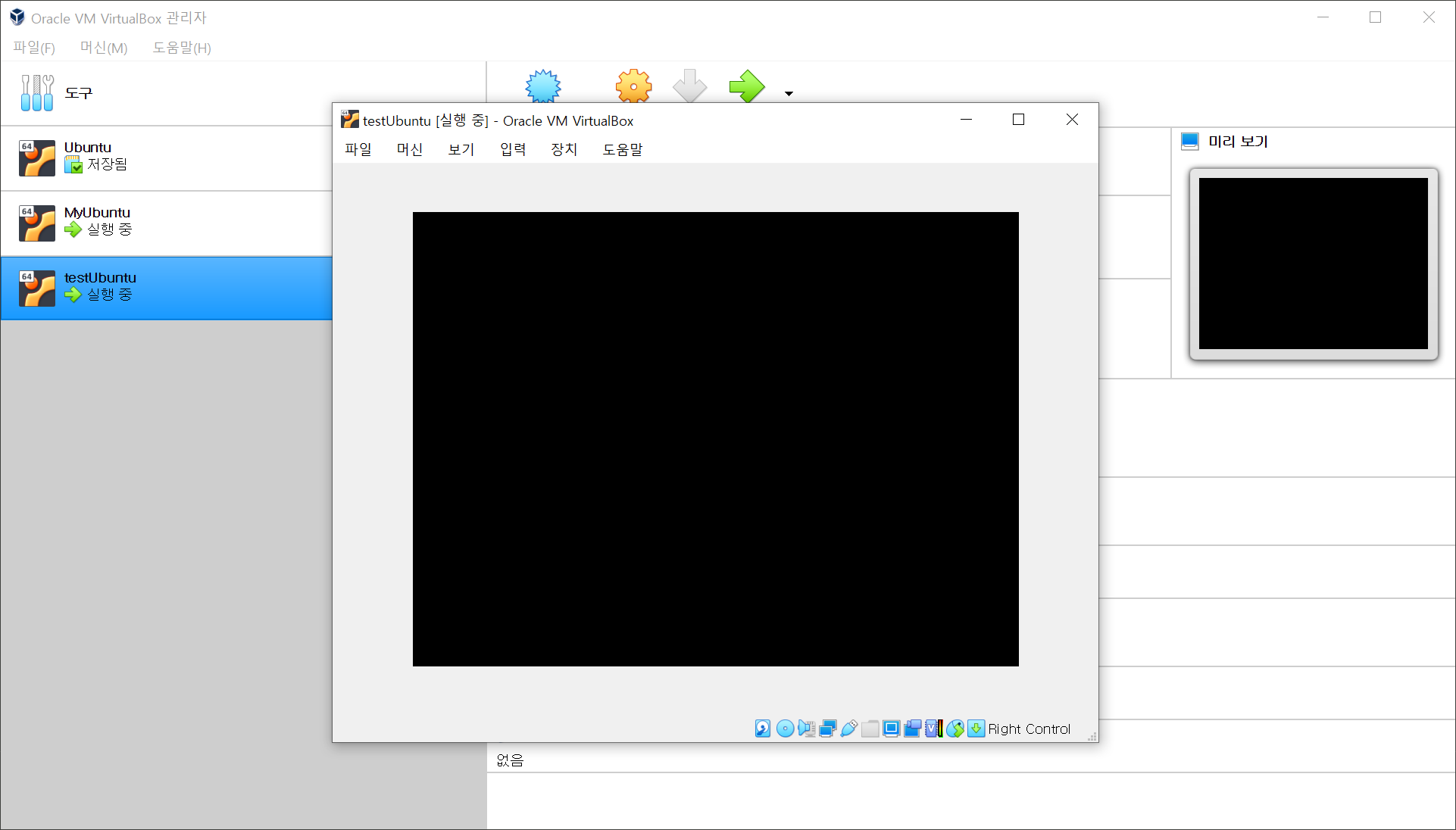Open the 보기 menu in VM window

pyautogui.click(x=461, y=149)
